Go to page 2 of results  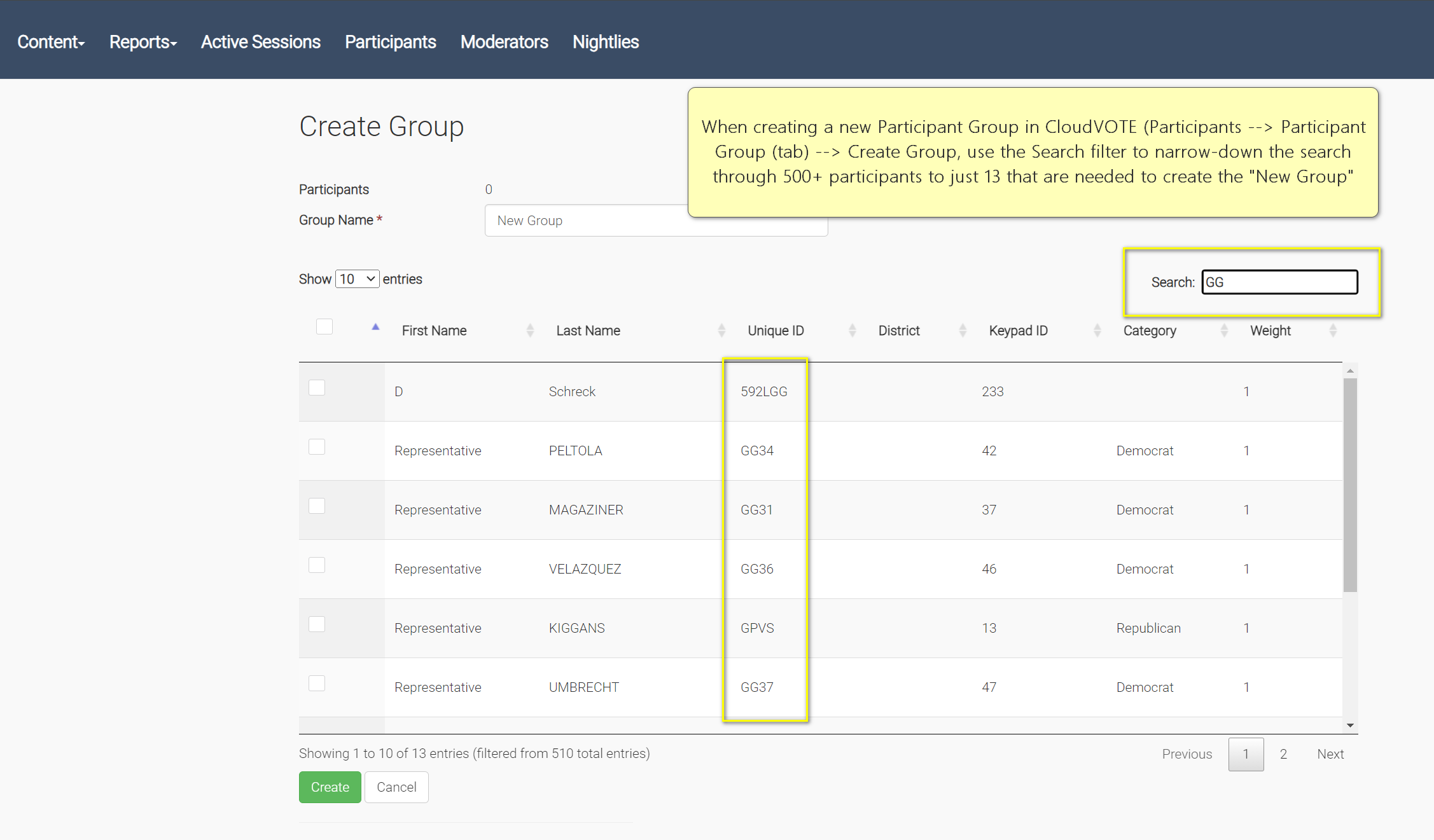[1283, 754]
